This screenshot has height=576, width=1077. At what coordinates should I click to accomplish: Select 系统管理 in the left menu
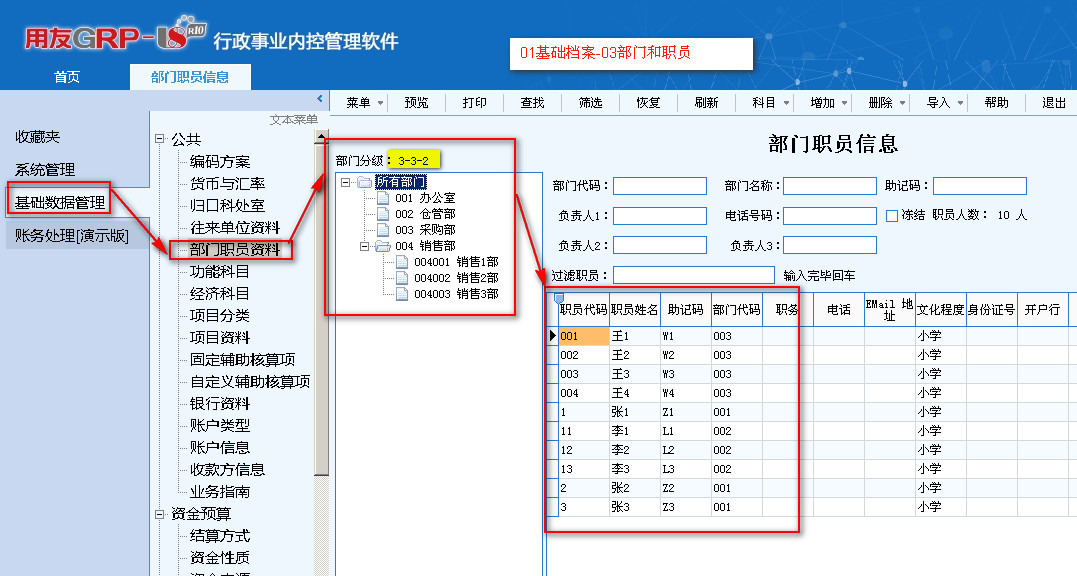tap(45, 170)
